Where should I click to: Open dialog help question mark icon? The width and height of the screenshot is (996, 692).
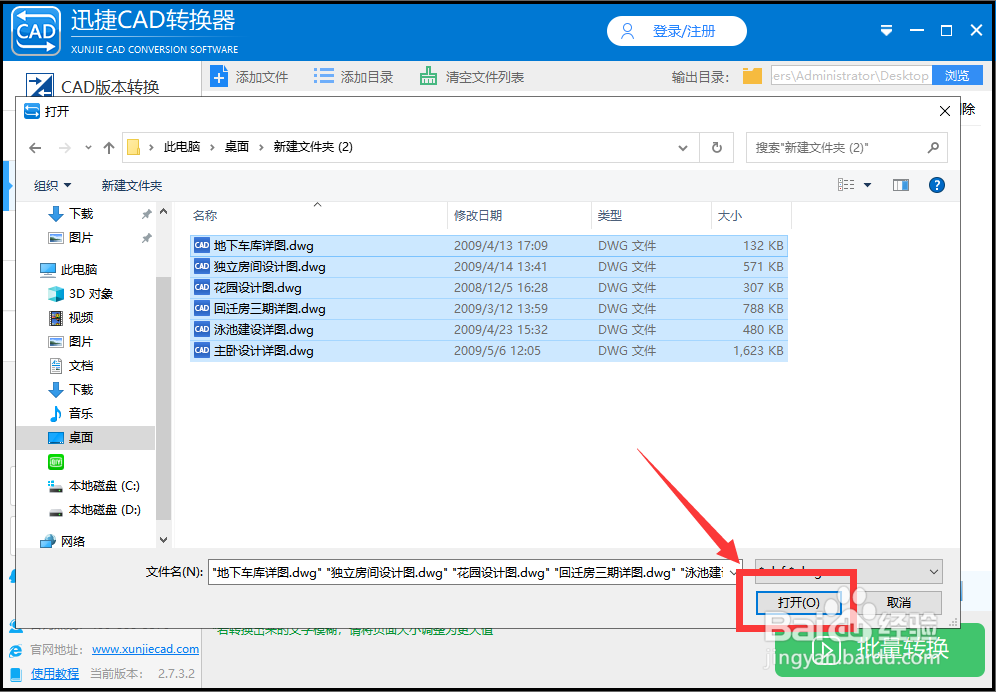coord(936,185)
